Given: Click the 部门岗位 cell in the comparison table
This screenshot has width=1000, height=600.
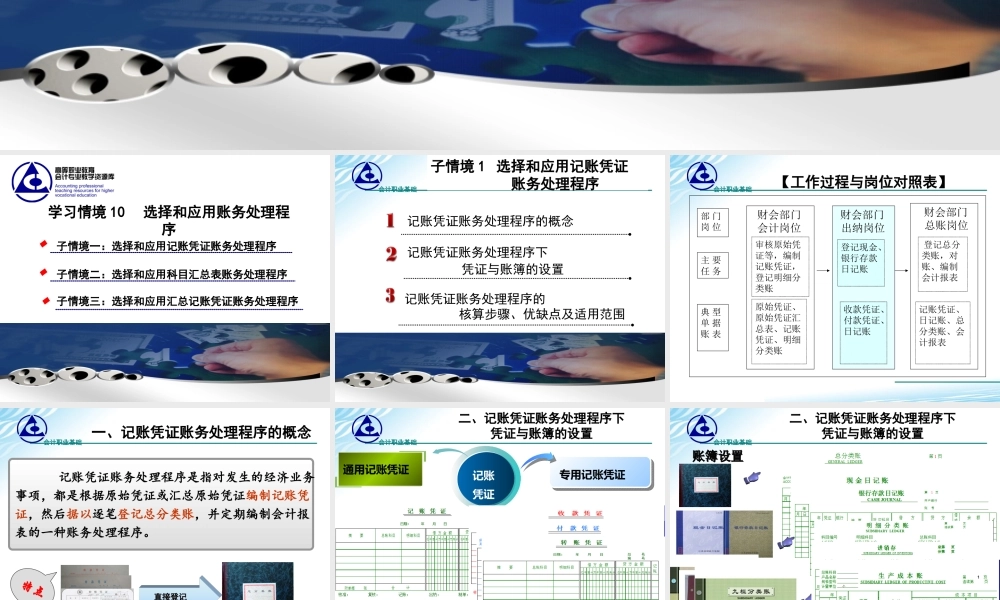Looking at the screenshot, I should click(713, 219).
